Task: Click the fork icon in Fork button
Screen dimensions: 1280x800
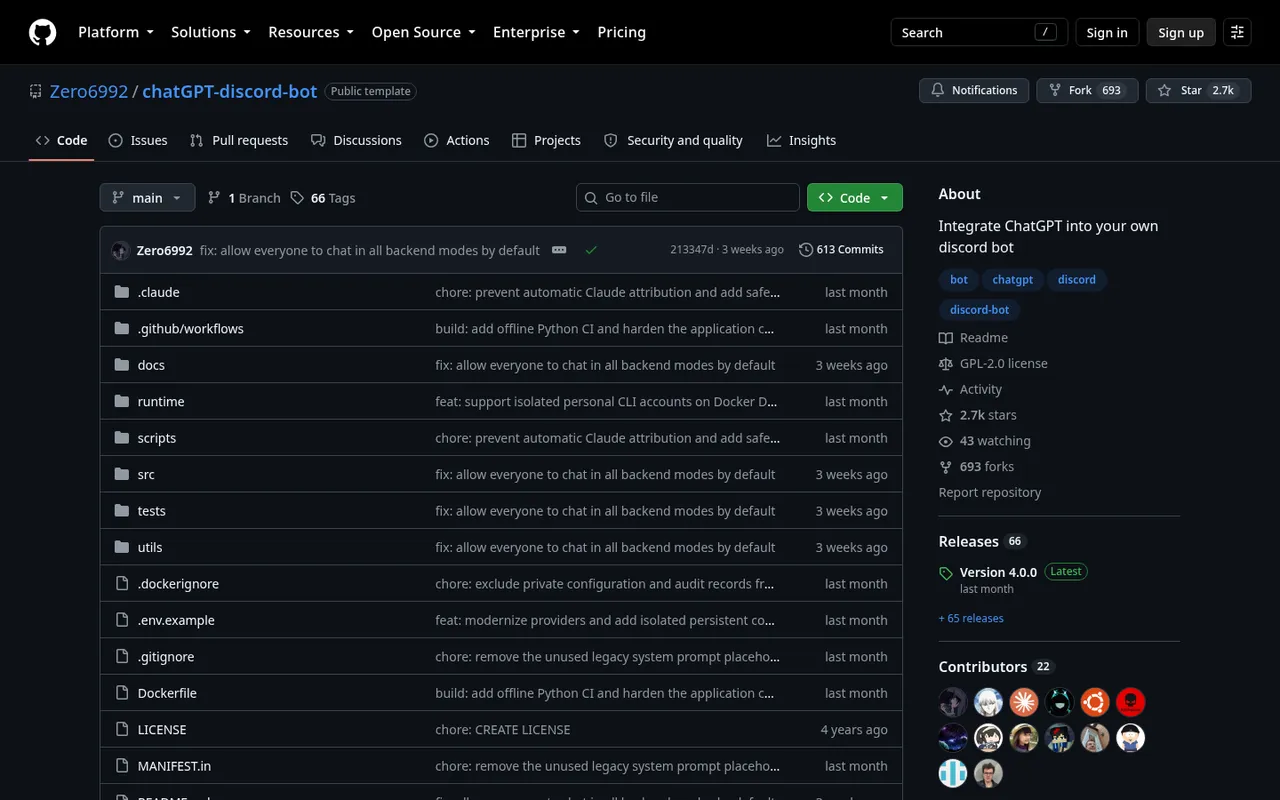Action: tap(1055, 90)
